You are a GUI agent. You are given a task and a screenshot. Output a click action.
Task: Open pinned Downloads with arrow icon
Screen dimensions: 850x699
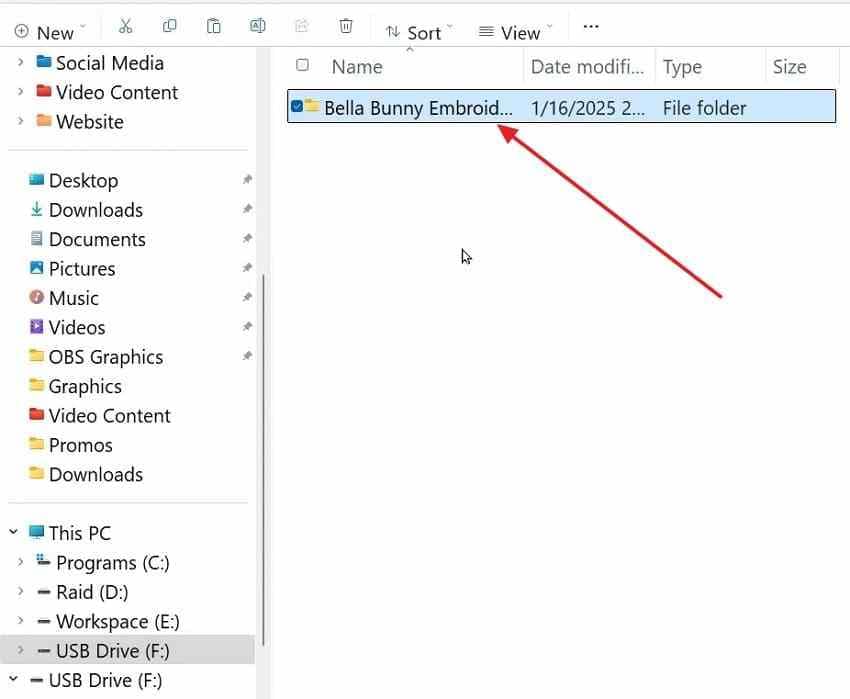click(x=95, y=210)
